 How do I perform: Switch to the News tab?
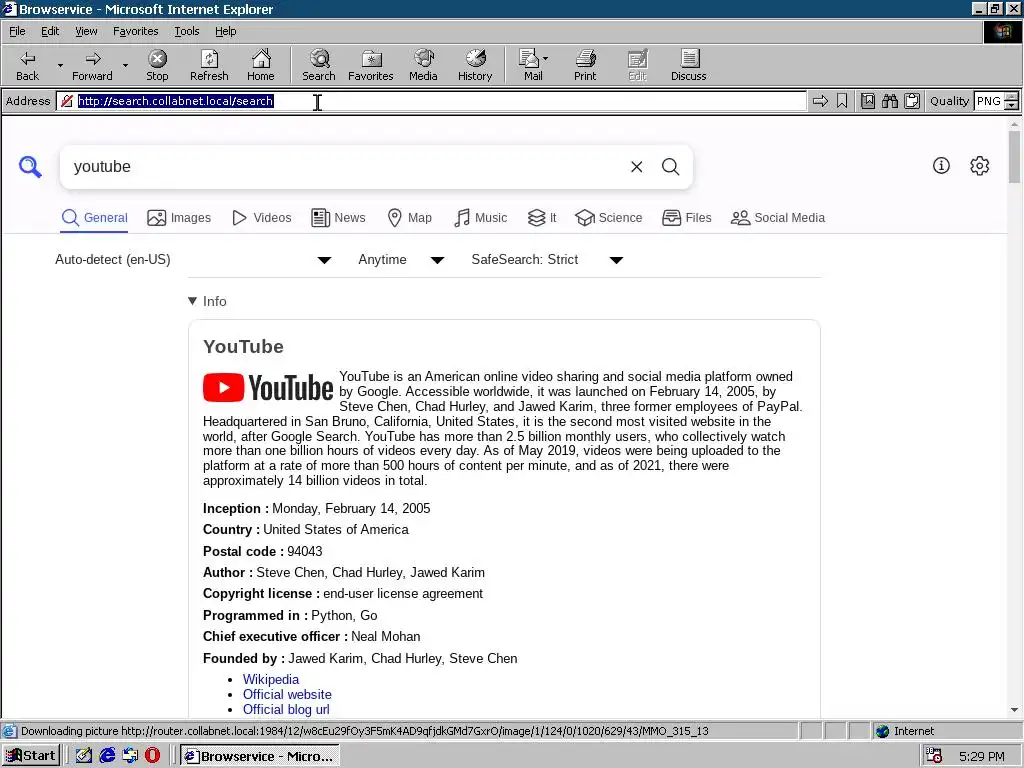[338, 217]
